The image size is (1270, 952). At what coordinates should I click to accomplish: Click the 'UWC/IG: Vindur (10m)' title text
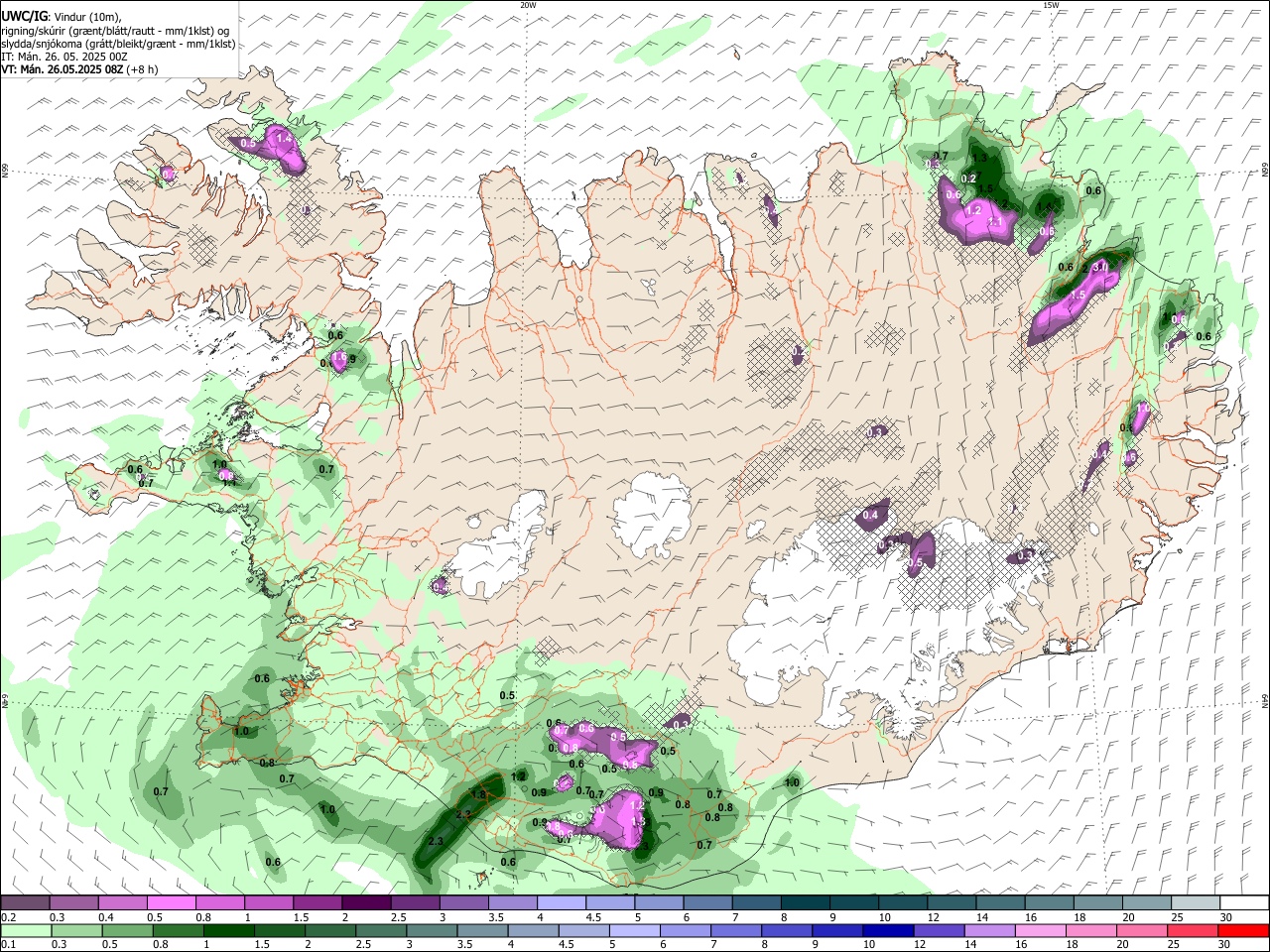(60, 17)
